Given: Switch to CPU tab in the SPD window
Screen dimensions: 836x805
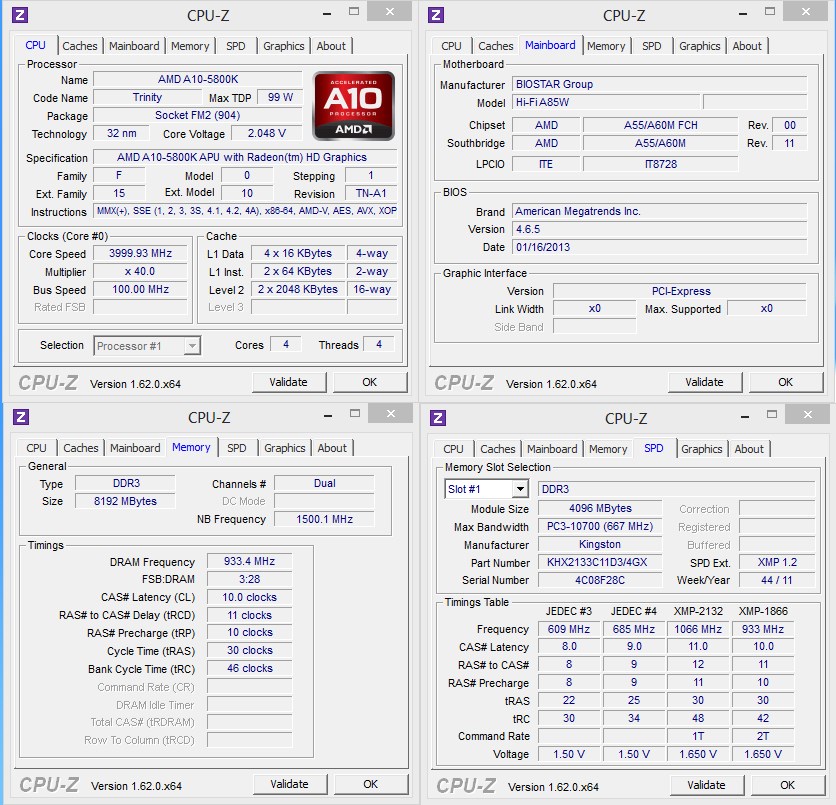Looking at the screenshot, I should pos(453,449).
